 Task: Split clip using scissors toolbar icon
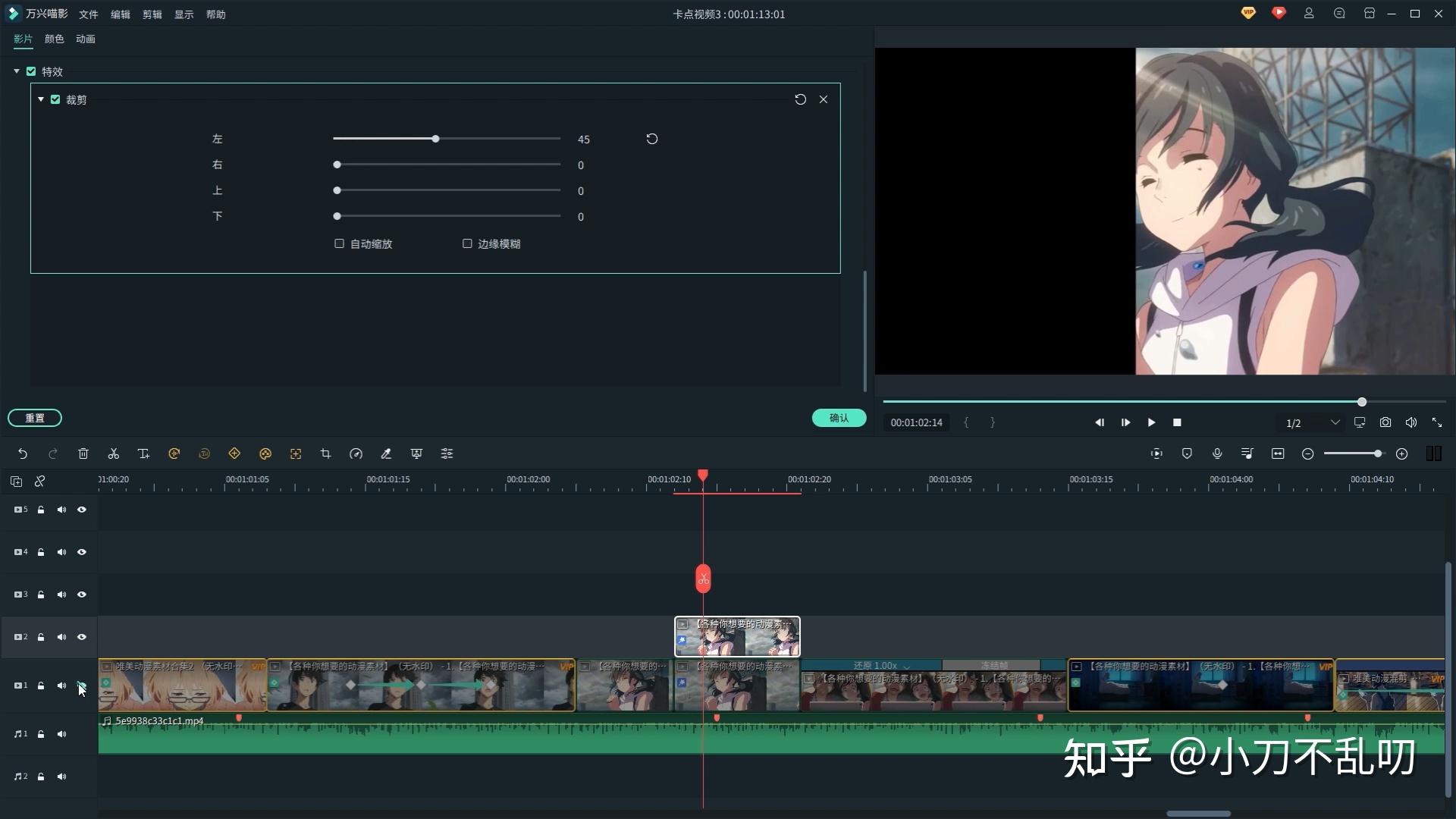114,453
